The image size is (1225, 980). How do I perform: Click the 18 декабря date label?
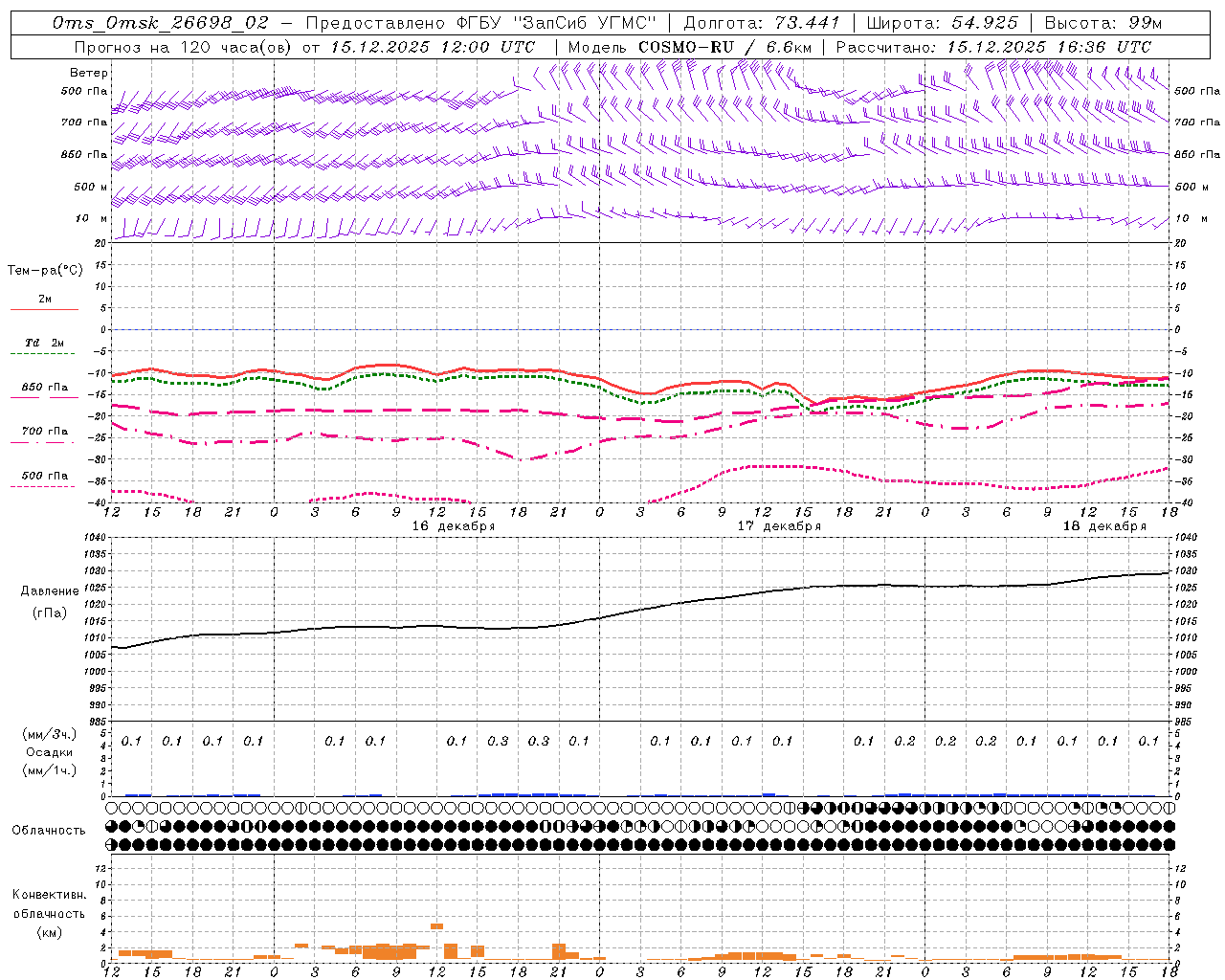(x=1104, y=526)
